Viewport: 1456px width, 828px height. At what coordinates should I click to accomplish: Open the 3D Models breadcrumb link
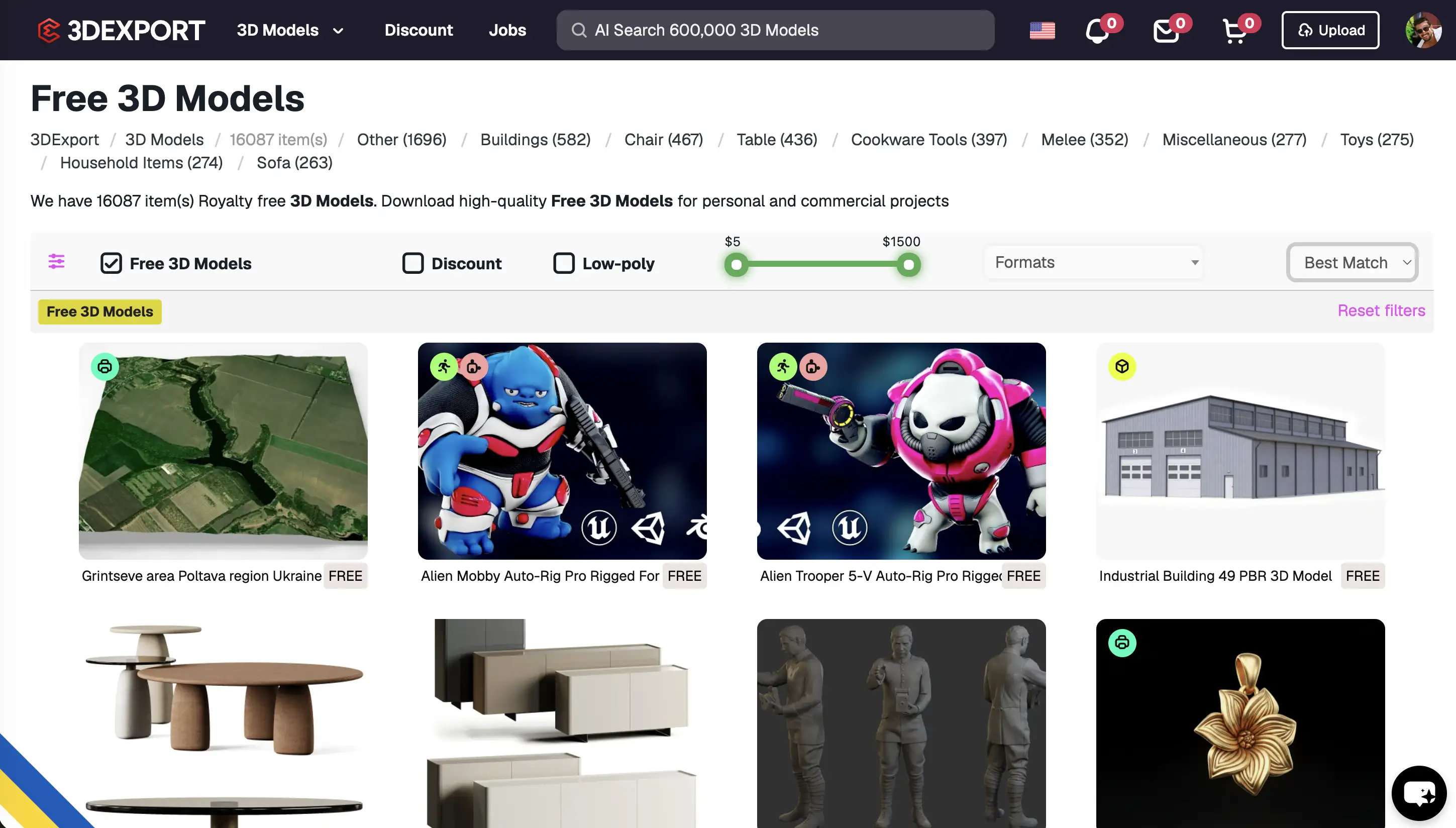pyautogui.click(x=164, y=139)
